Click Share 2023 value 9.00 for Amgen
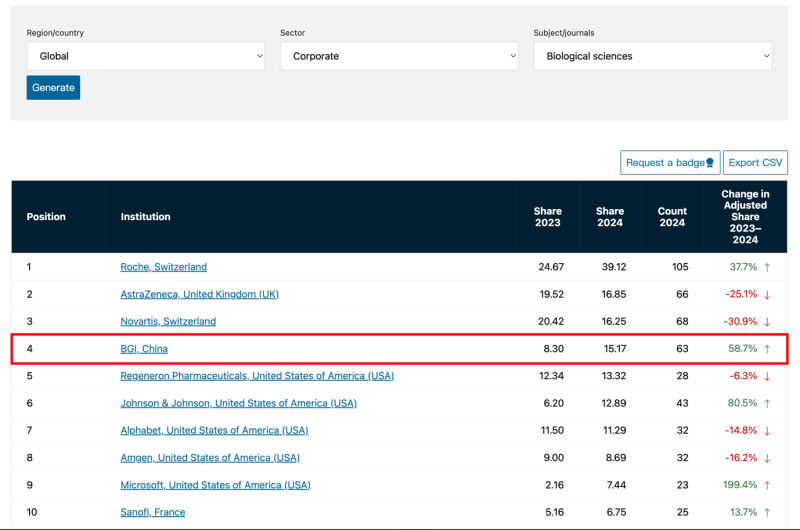The height and width of the screenshot is (530, 800). (554, 458)
